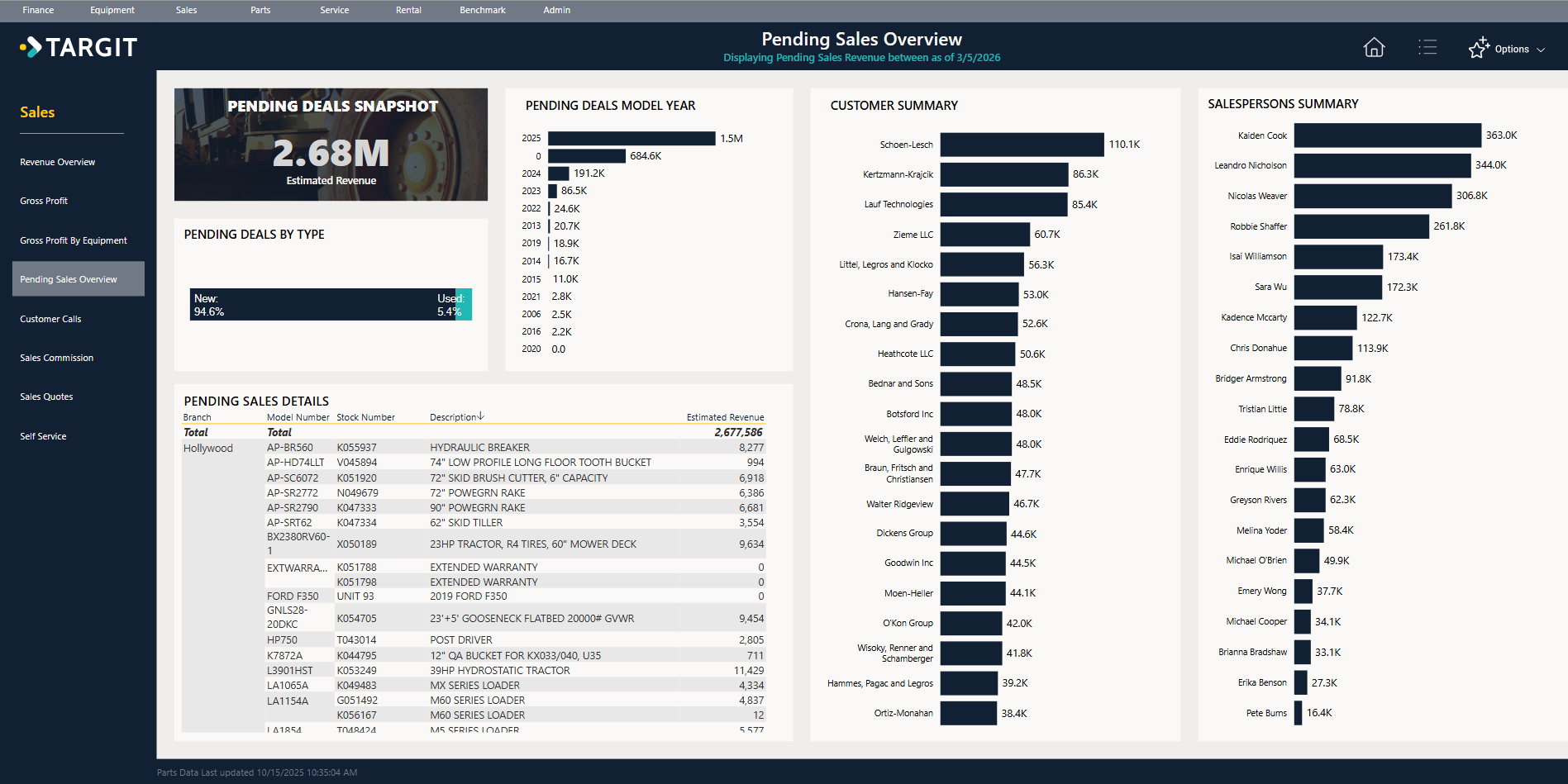
Task: Collapse the Total row in Pending Sales Details
Action: coord(196,431)
